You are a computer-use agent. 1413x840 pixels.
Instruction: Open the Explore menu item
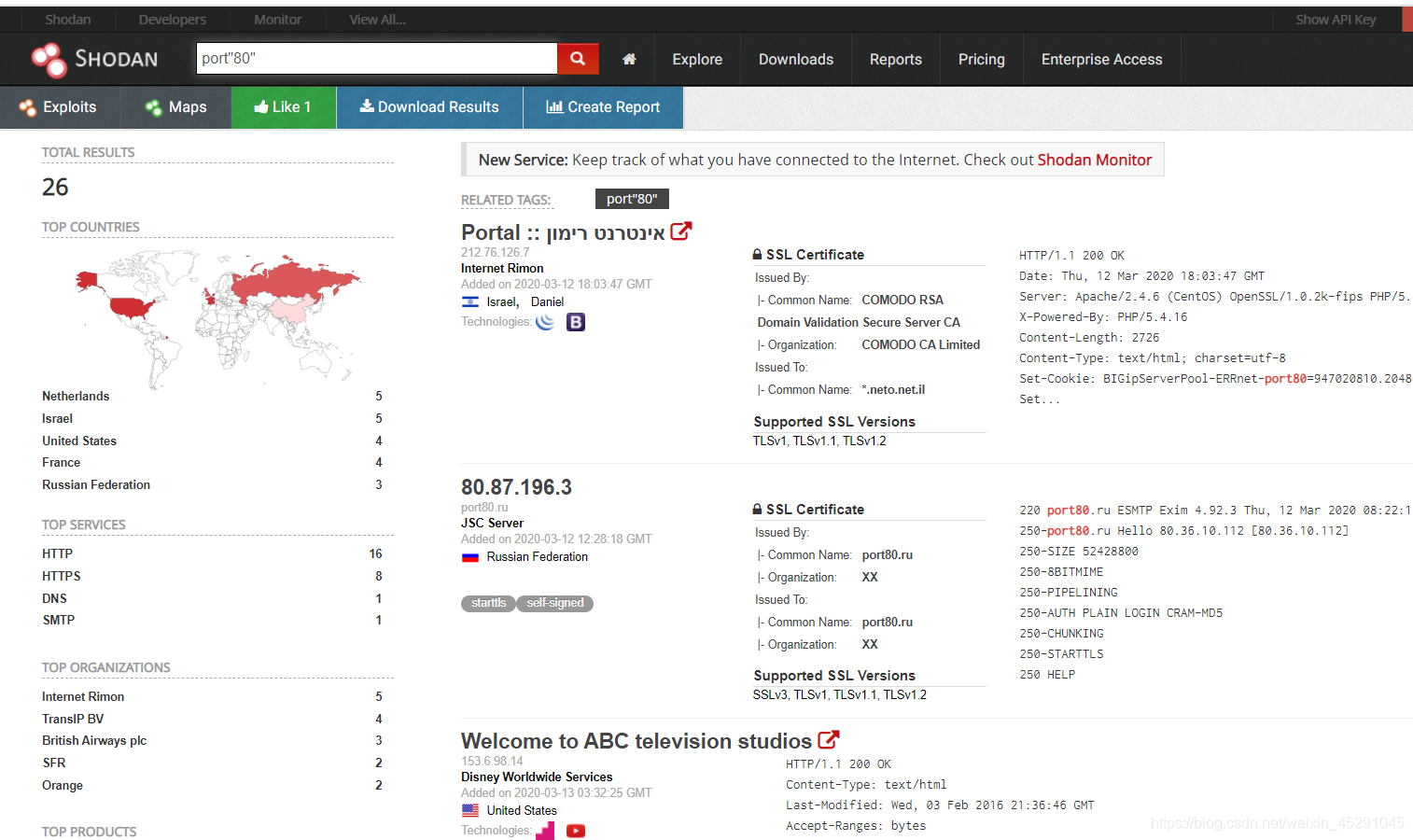pos(697,60)
